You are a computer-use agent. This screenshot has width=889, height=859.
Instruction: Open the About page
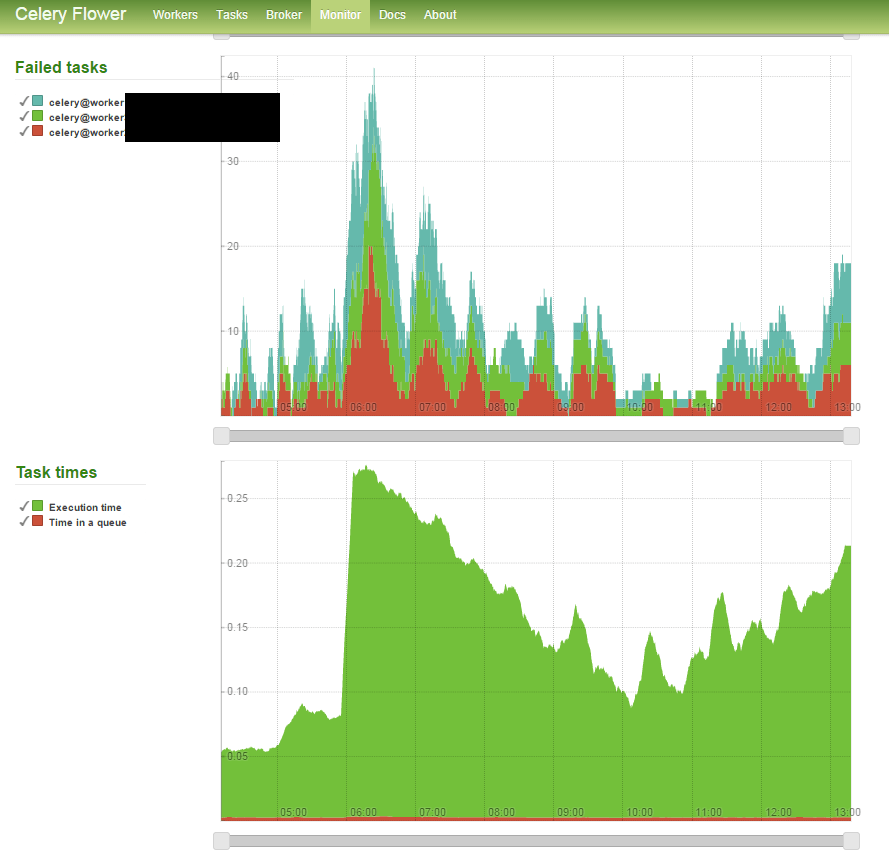coord(440,15)
